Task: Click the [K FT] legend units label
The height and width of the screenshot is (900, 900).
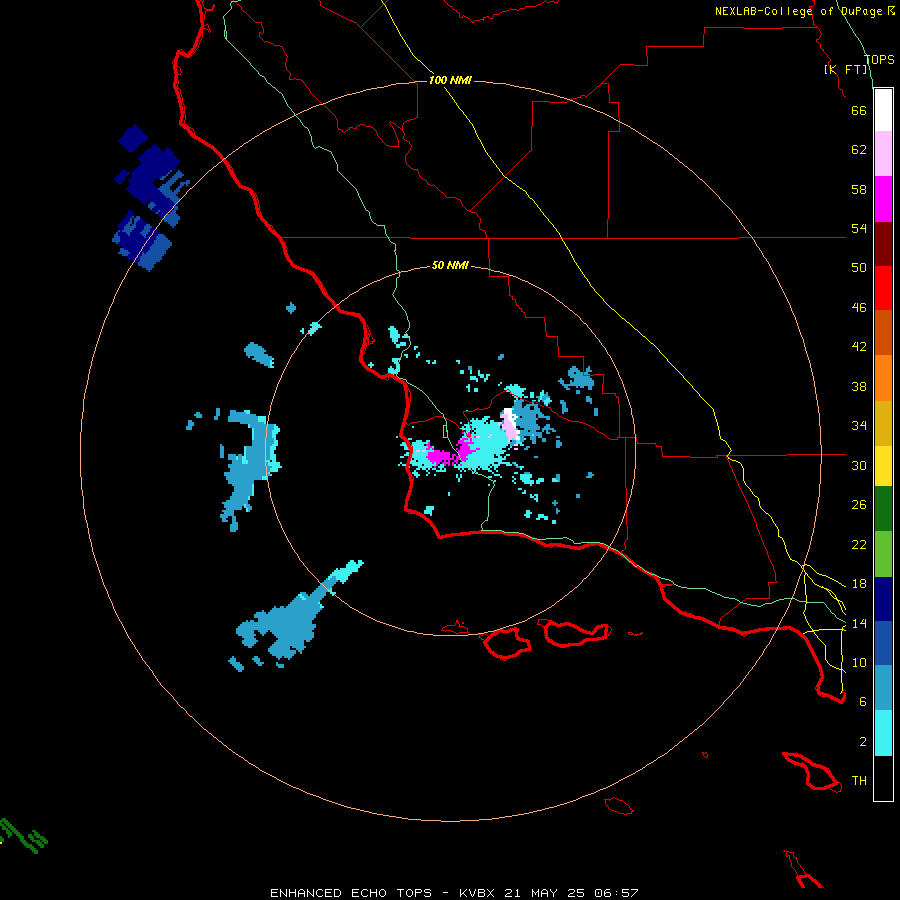Action: 845,69
